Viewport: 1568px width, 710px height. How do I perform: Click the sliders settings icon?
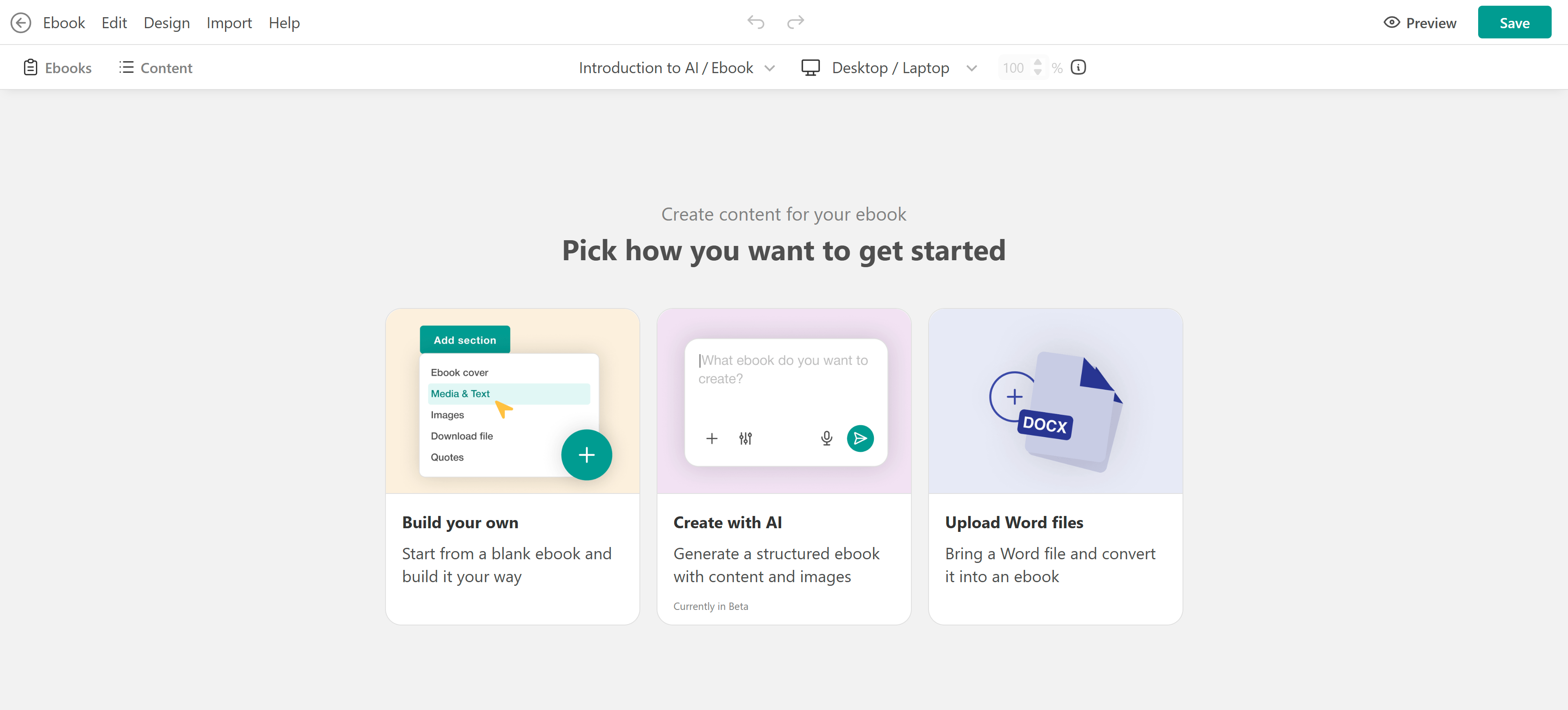745,438
